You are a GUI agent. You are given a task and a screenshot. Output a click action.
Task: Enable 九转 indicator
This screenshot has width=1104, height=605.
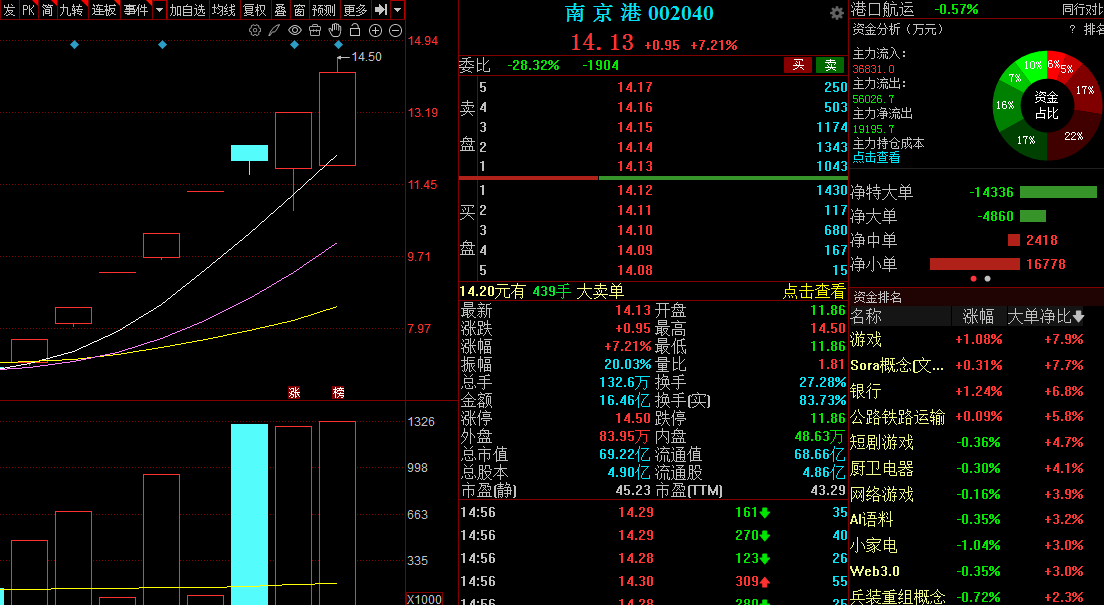coord(72,10)
